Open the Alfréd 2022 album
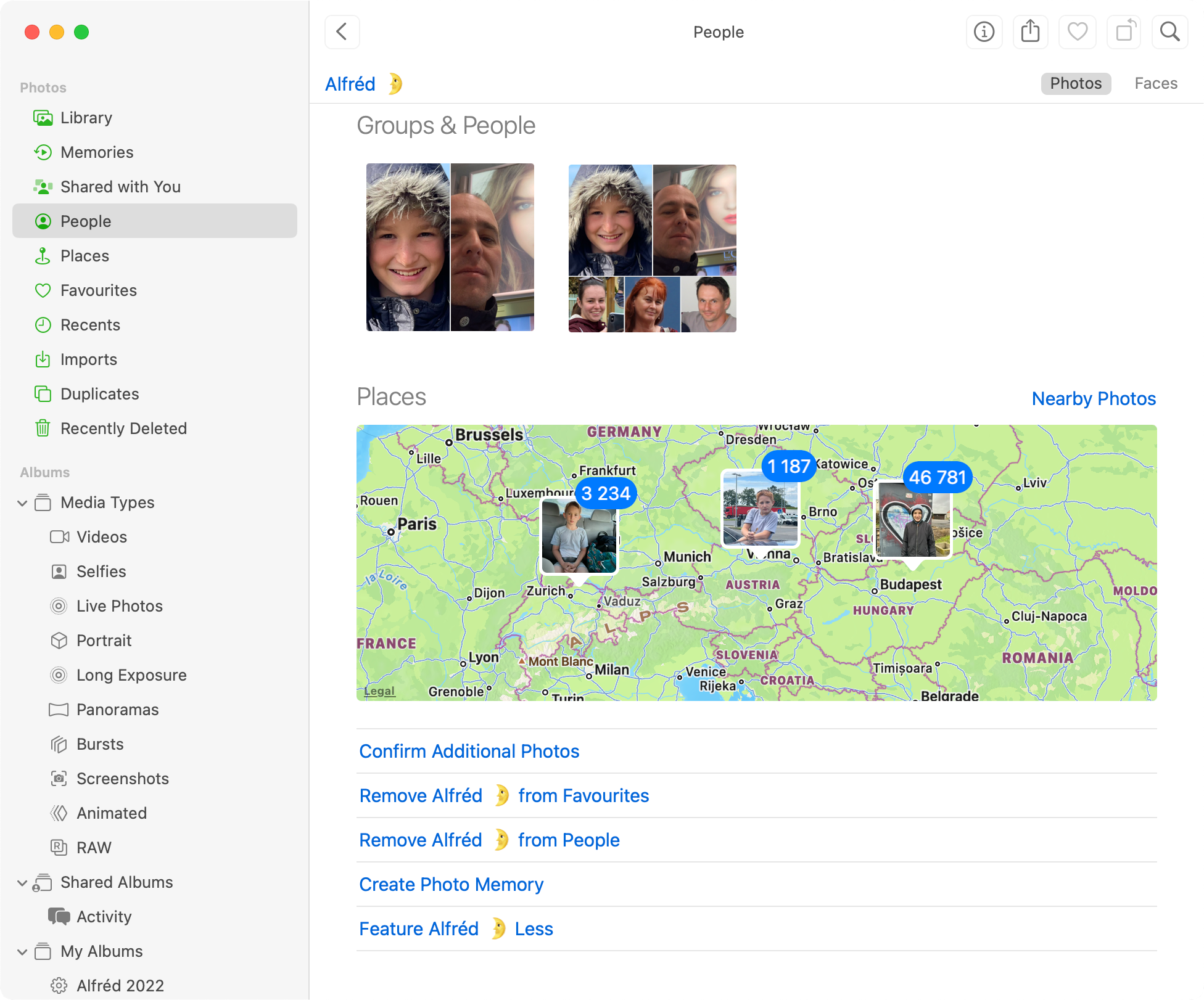The height and width of the screenshot is (1000, 1204). [154, 986]
